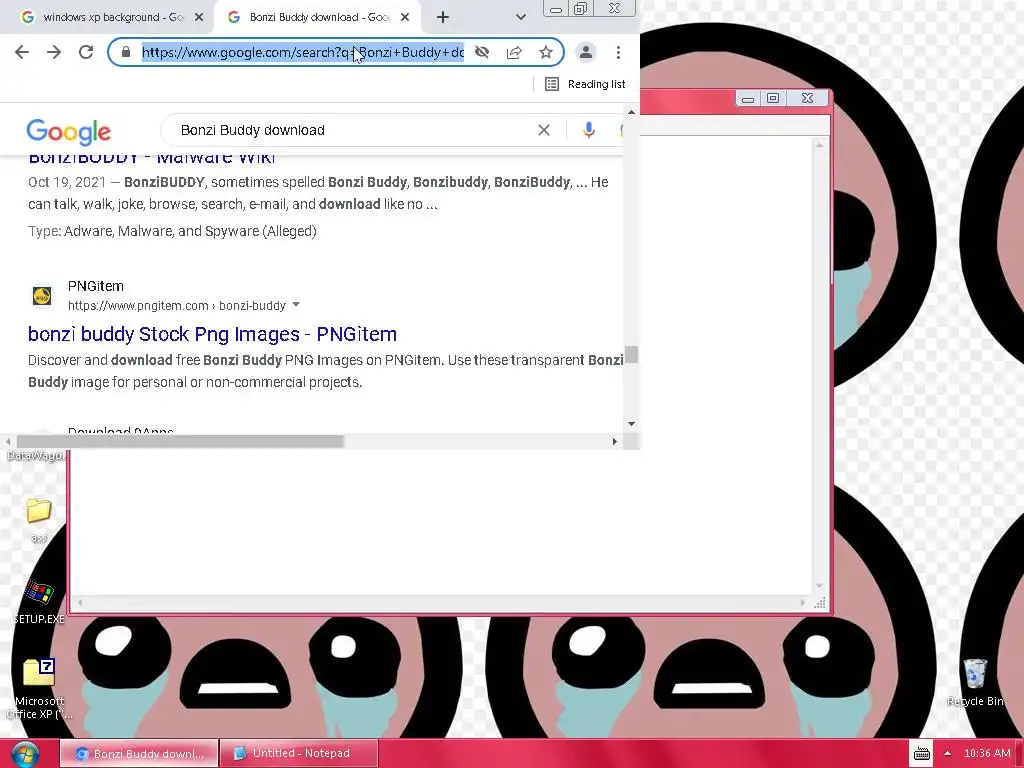Switch to Bonzi Buddy Chrome taskbar button
This screenshot has width=1024, height=768.
pos(139,754)
